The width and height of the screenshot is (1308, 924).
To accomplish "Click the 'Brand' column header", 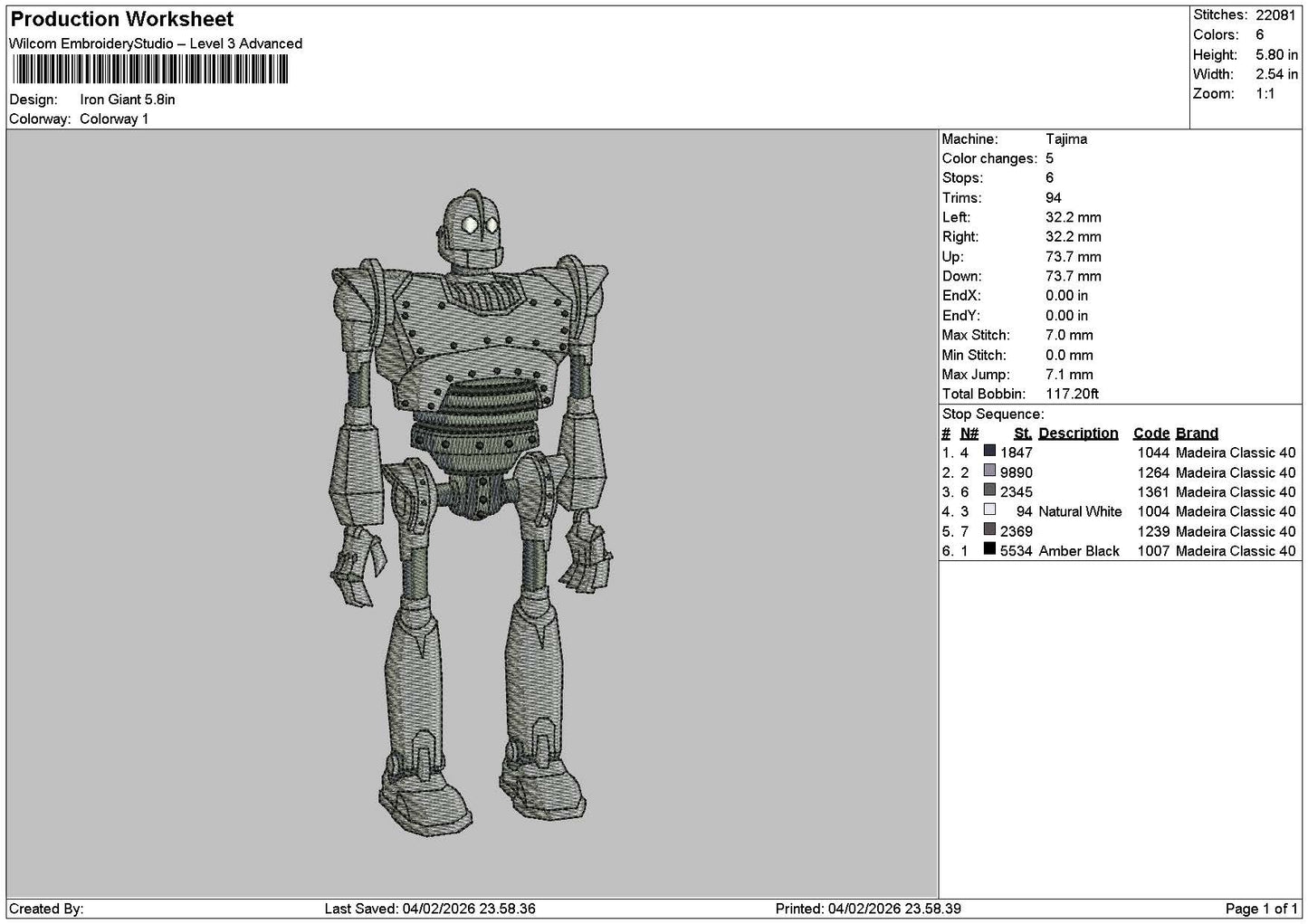I will click(1197, 433).
